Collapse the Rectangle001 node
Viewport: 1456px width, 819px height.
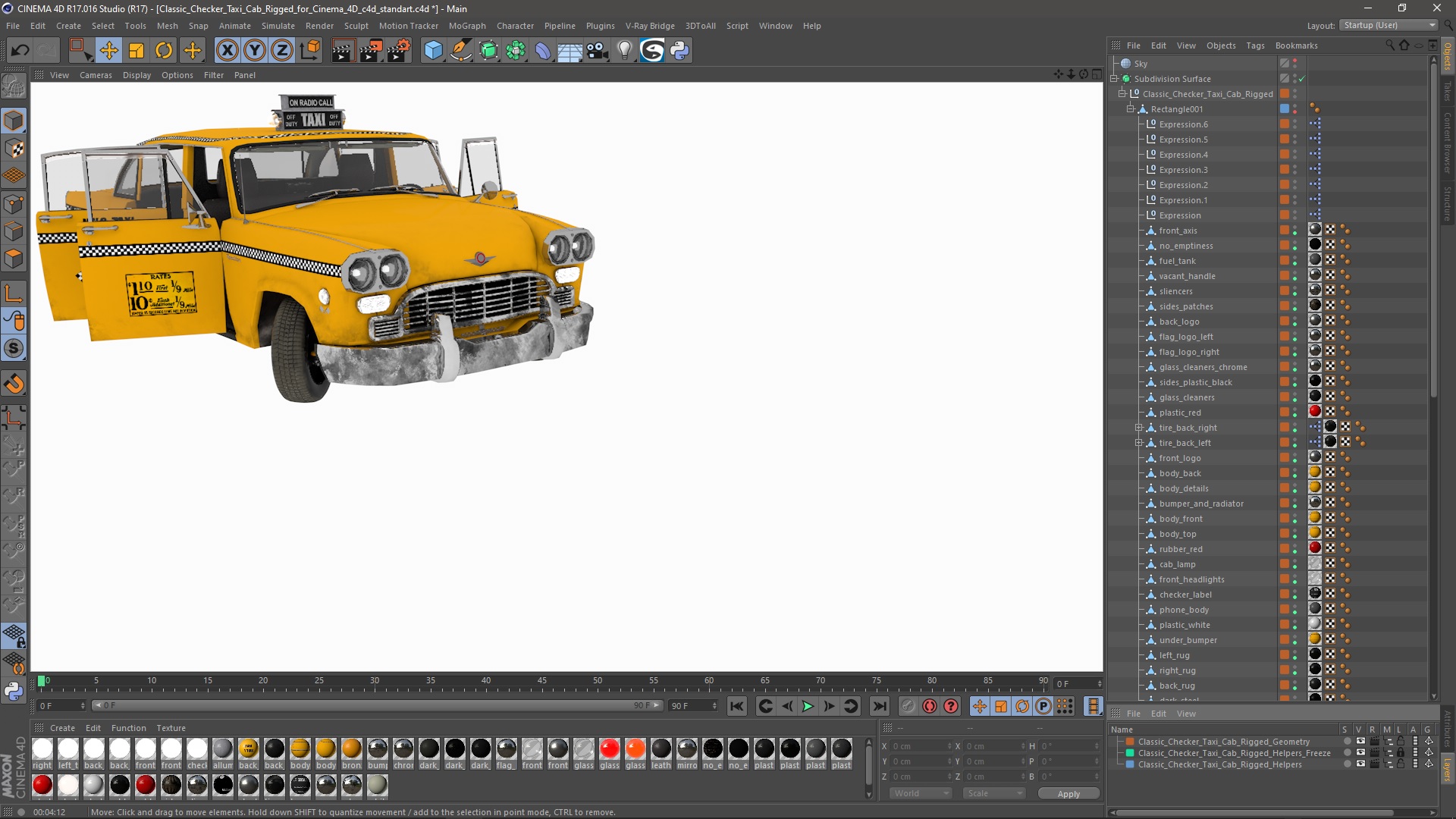(1131, 109)
